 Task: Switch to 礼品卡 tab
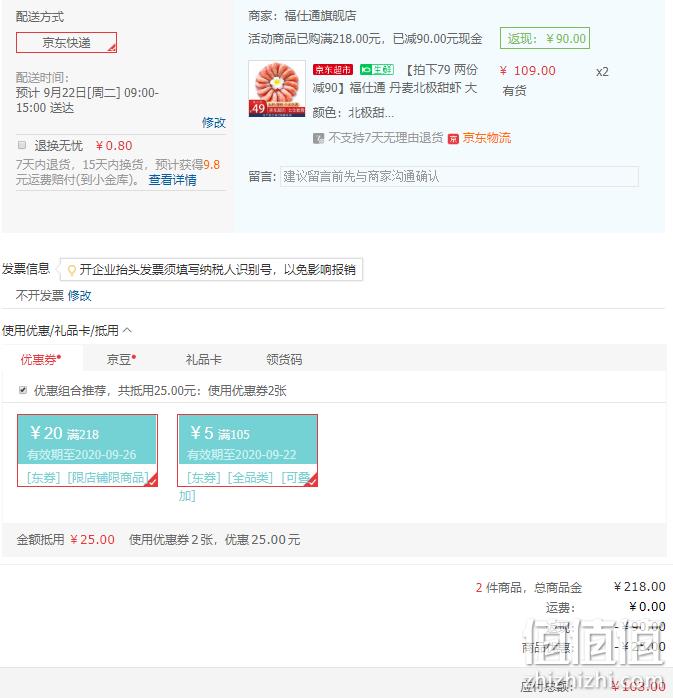tap(203, 359)
